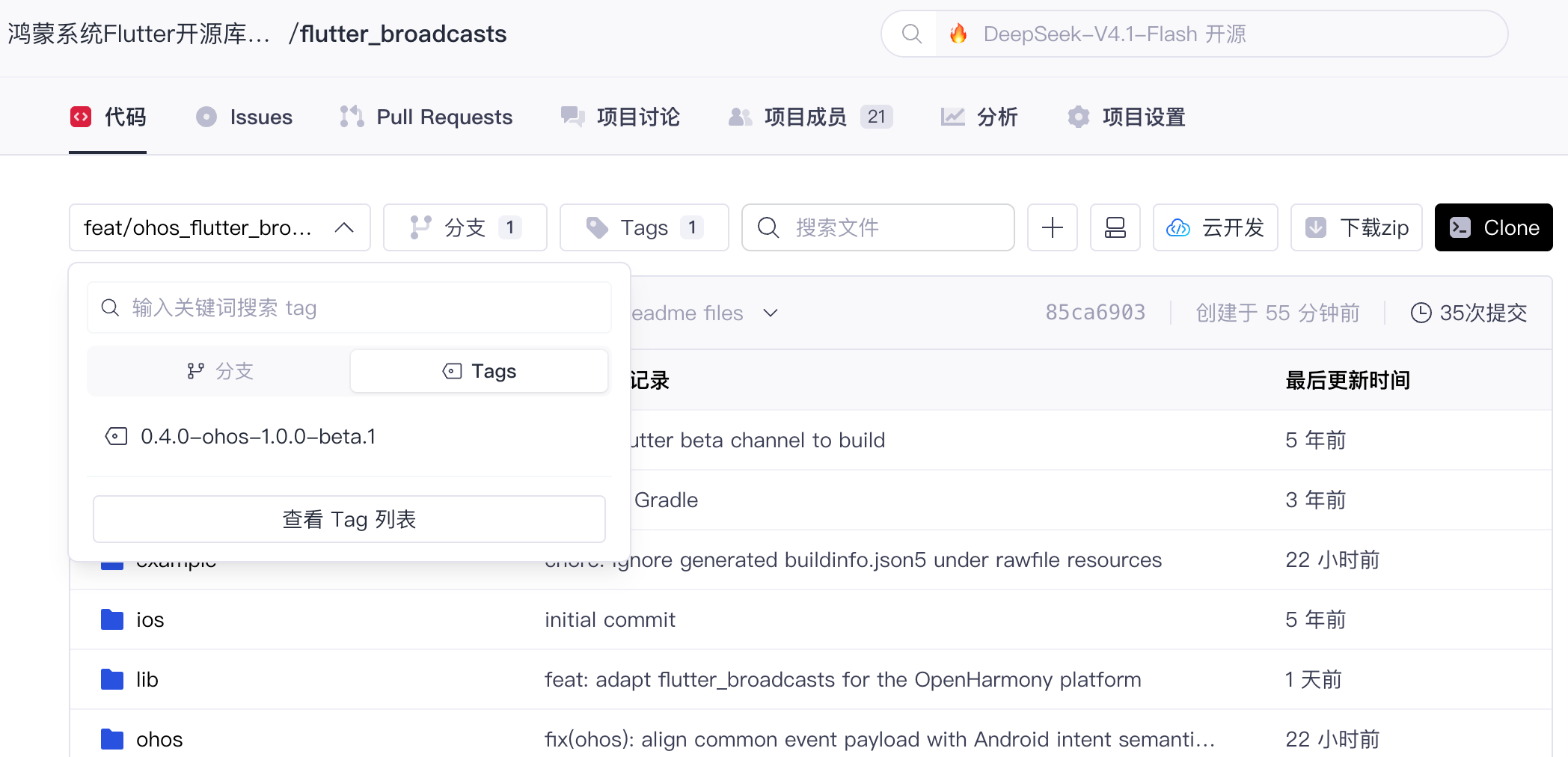Click the layout view toggle icon

[x=1115, y=227]
